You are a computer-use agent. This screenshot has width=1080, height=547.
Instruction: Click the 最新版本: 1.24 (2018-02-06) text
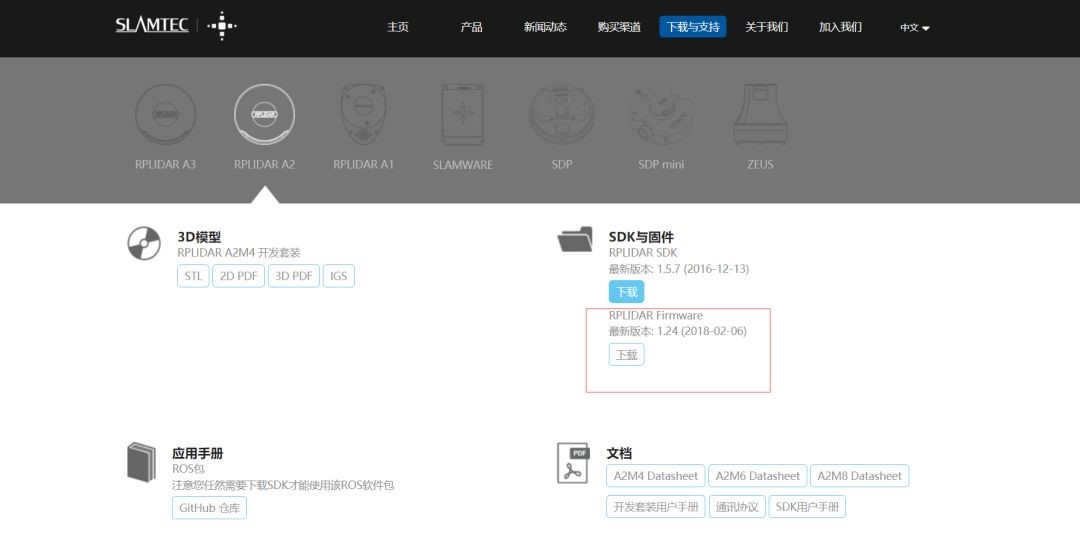point(677,331)
